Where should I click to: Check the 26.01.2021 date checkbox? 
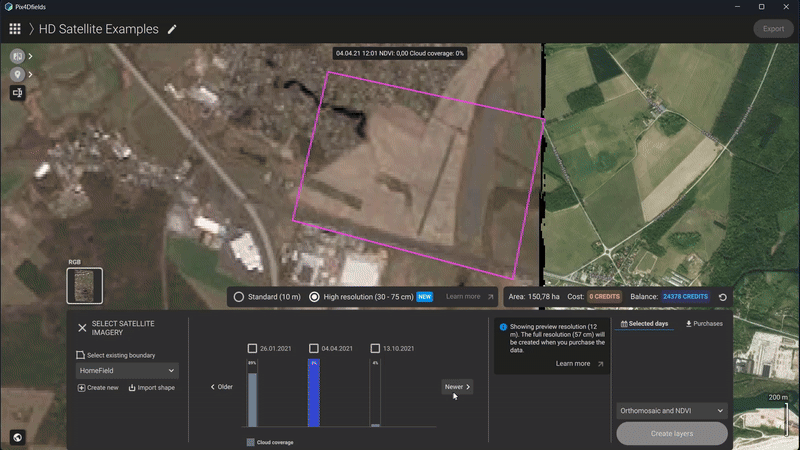coord(253,348)
